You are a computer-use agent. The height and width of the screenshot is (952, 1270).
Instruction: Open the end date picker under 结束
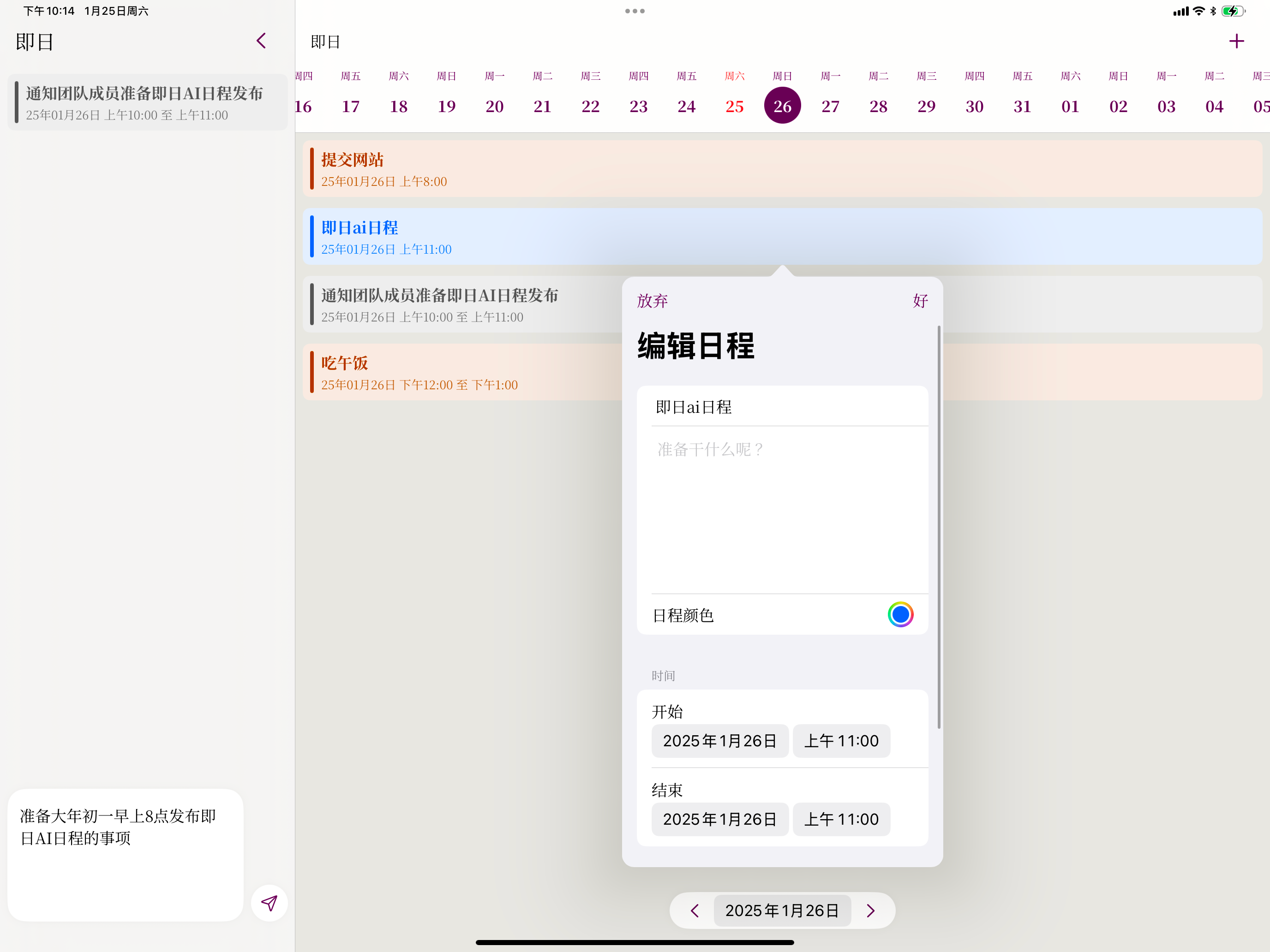pos(719,819)
